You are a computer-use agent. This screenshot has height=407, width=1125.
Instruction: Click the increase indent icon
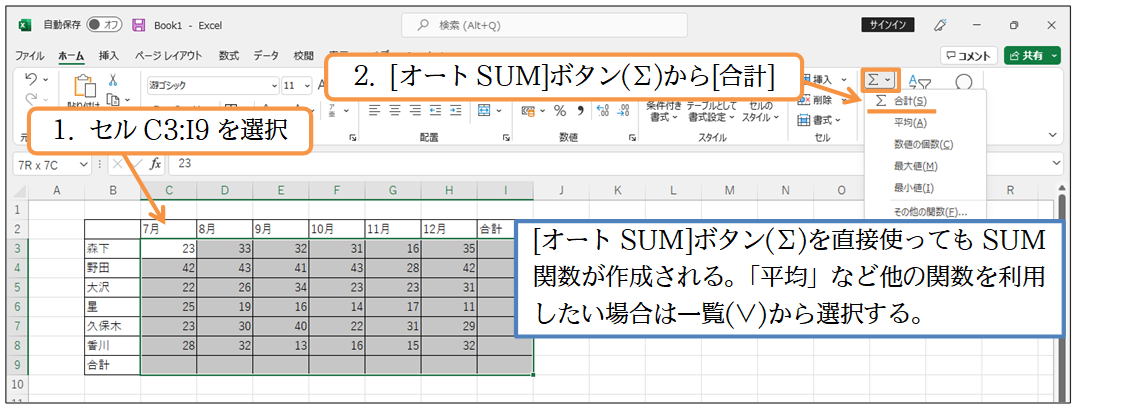point(455,111)
